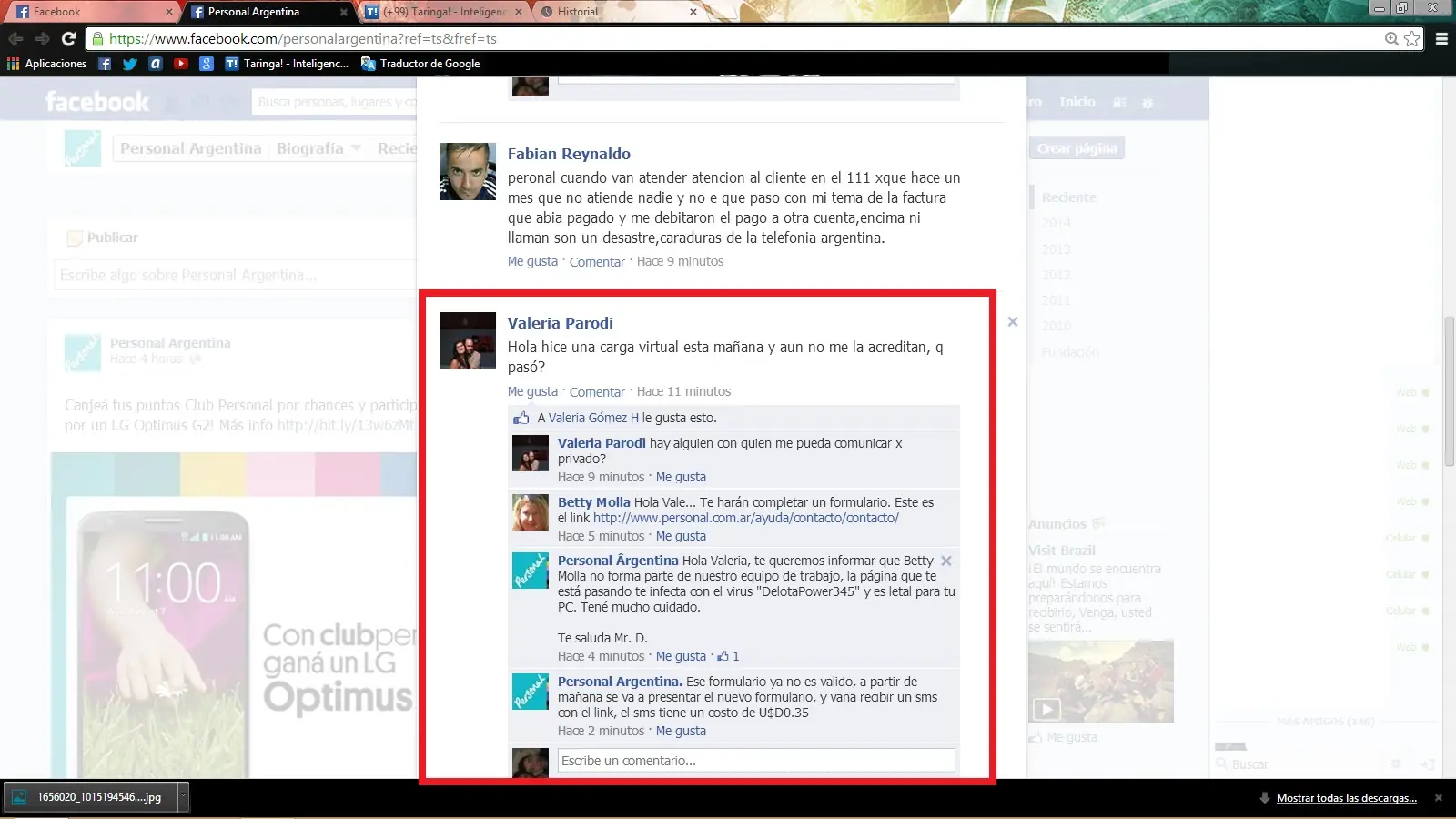Close the Facebook browser tab
Screen dimensions: 1456x819
click(169, 12)
